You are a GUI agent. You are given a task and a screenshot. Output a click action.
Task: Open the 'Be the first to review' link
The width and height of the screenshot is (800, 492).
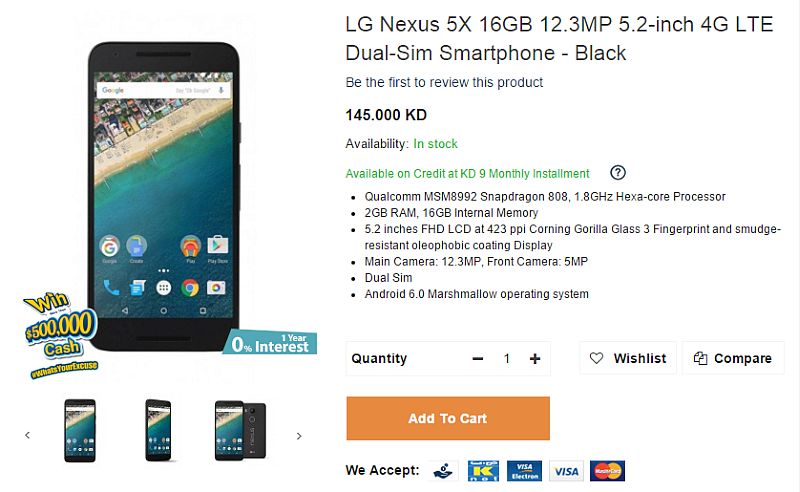click(x=444, y=82)
